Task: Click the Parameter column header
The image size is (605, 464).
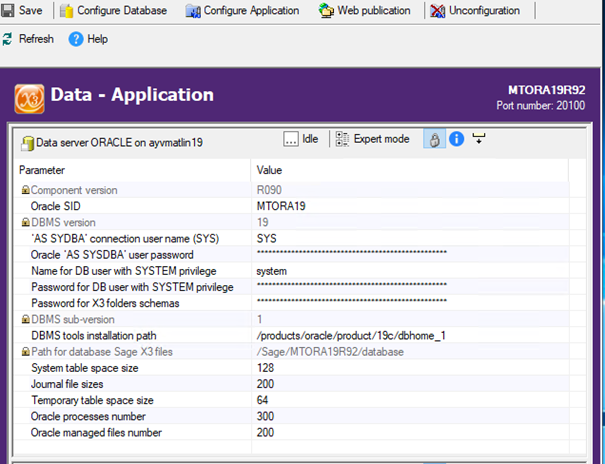Action: (130, 170)
